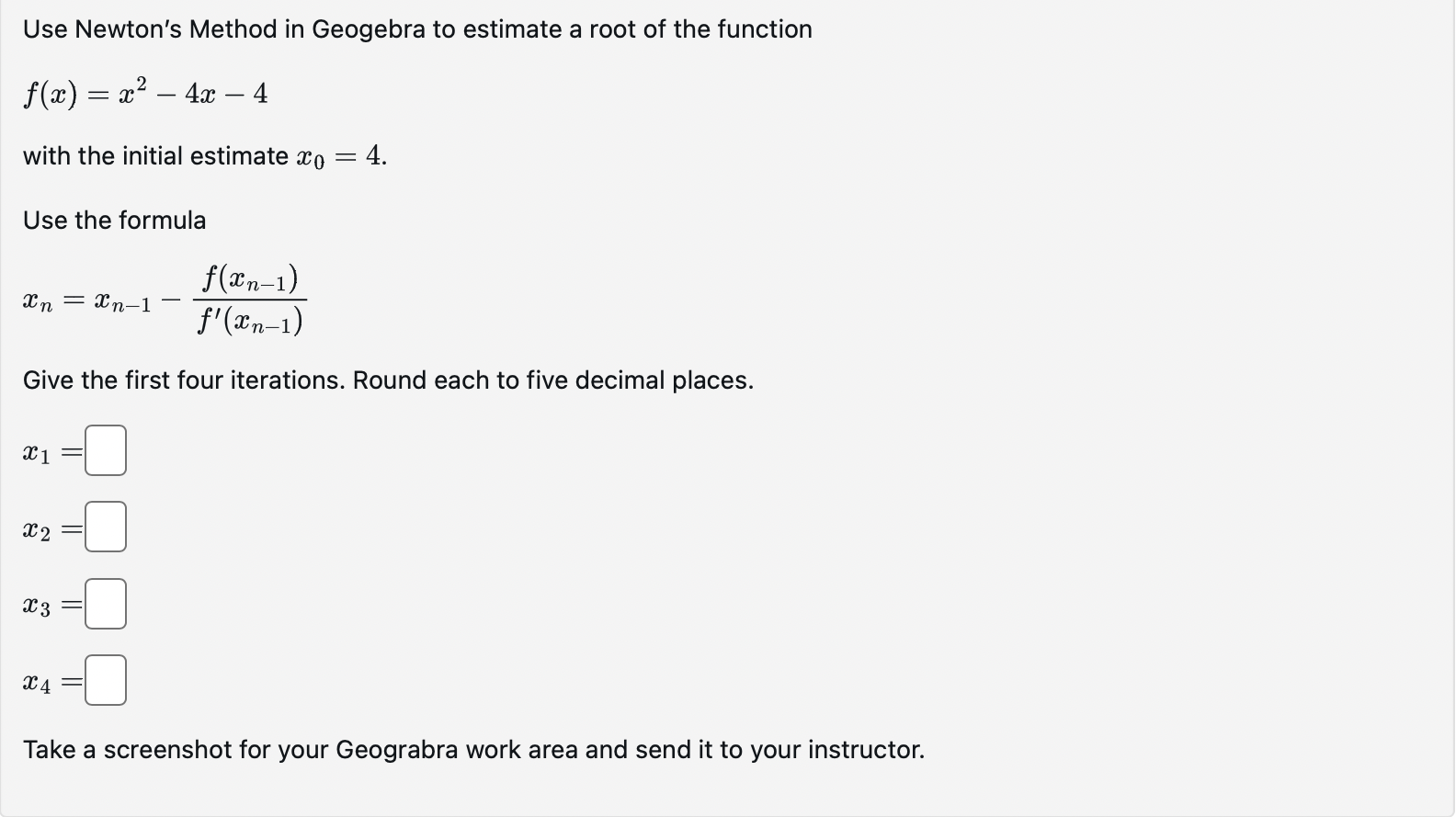The image size is (1456, 817).
Task: Click inside the last empty answer field
Action: [104, 680]
